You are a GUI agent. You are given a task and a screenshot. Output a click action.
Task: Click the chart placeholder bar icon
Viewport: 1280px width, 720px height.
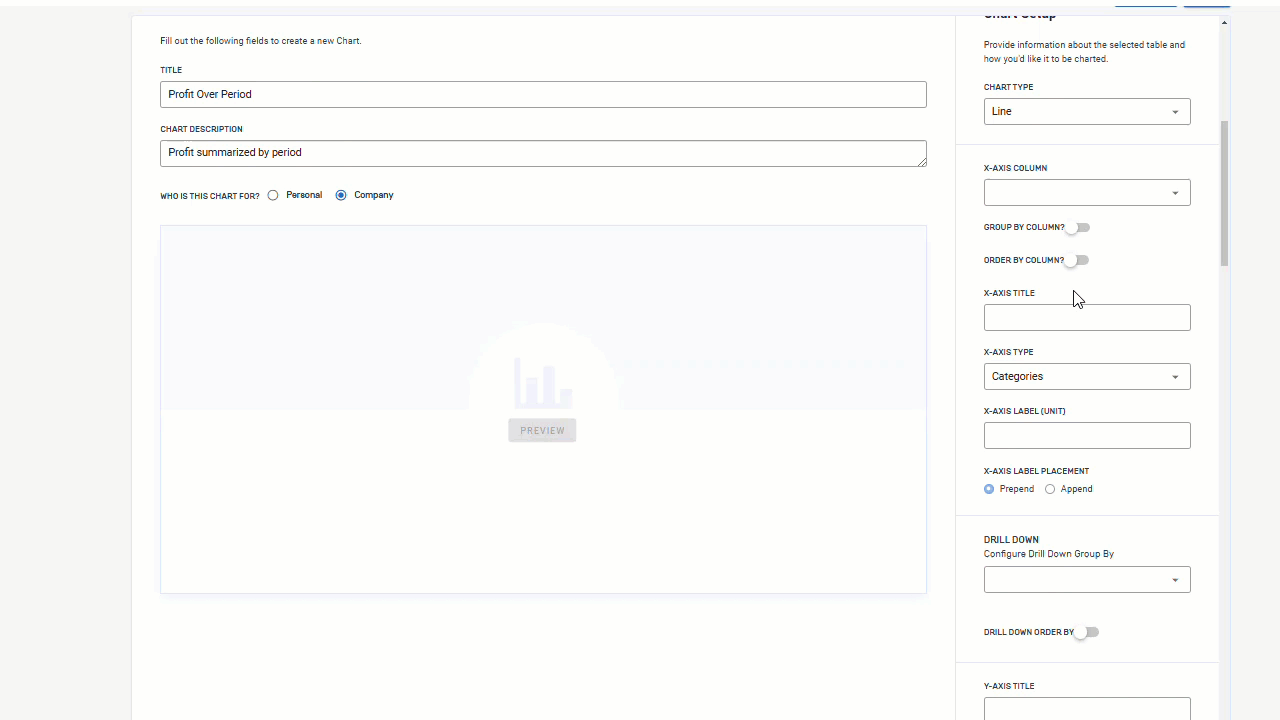click(543, 382)
